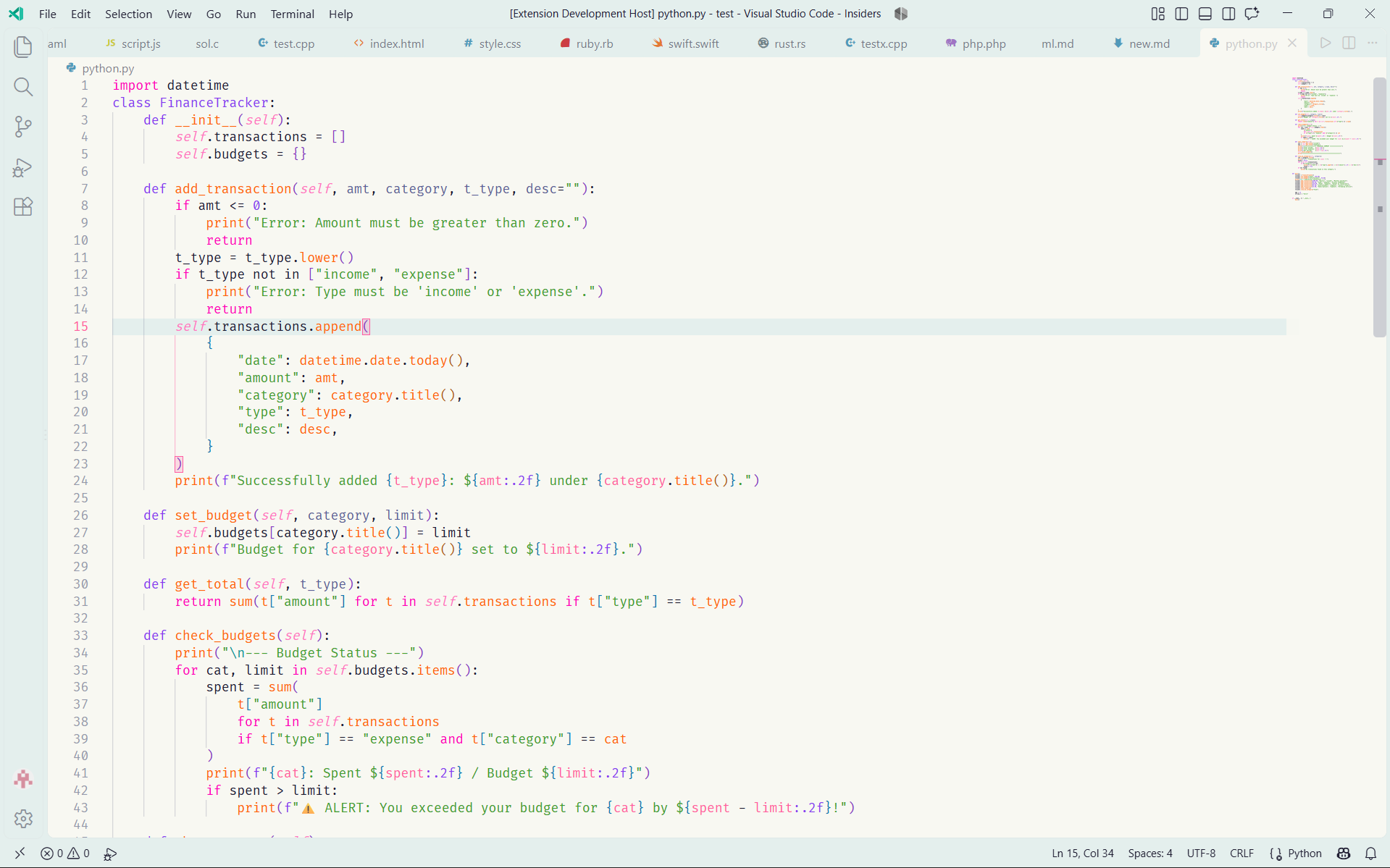Open the Manage settings gear
Screen dimensions: 1390x868
point(23,819)
